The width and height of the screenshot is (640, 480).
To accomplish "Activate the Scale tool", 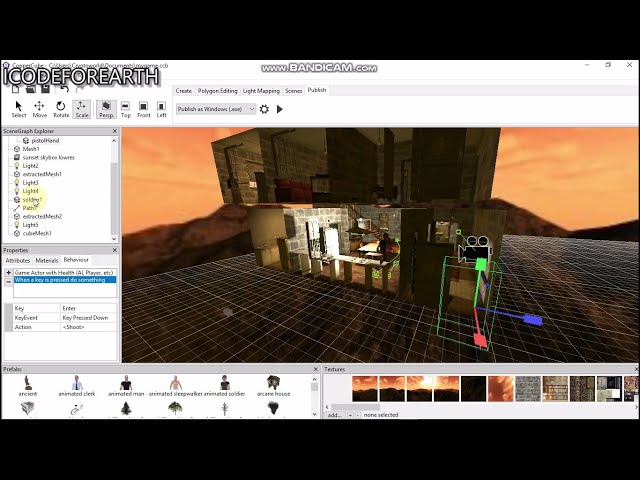I will 82,109.
